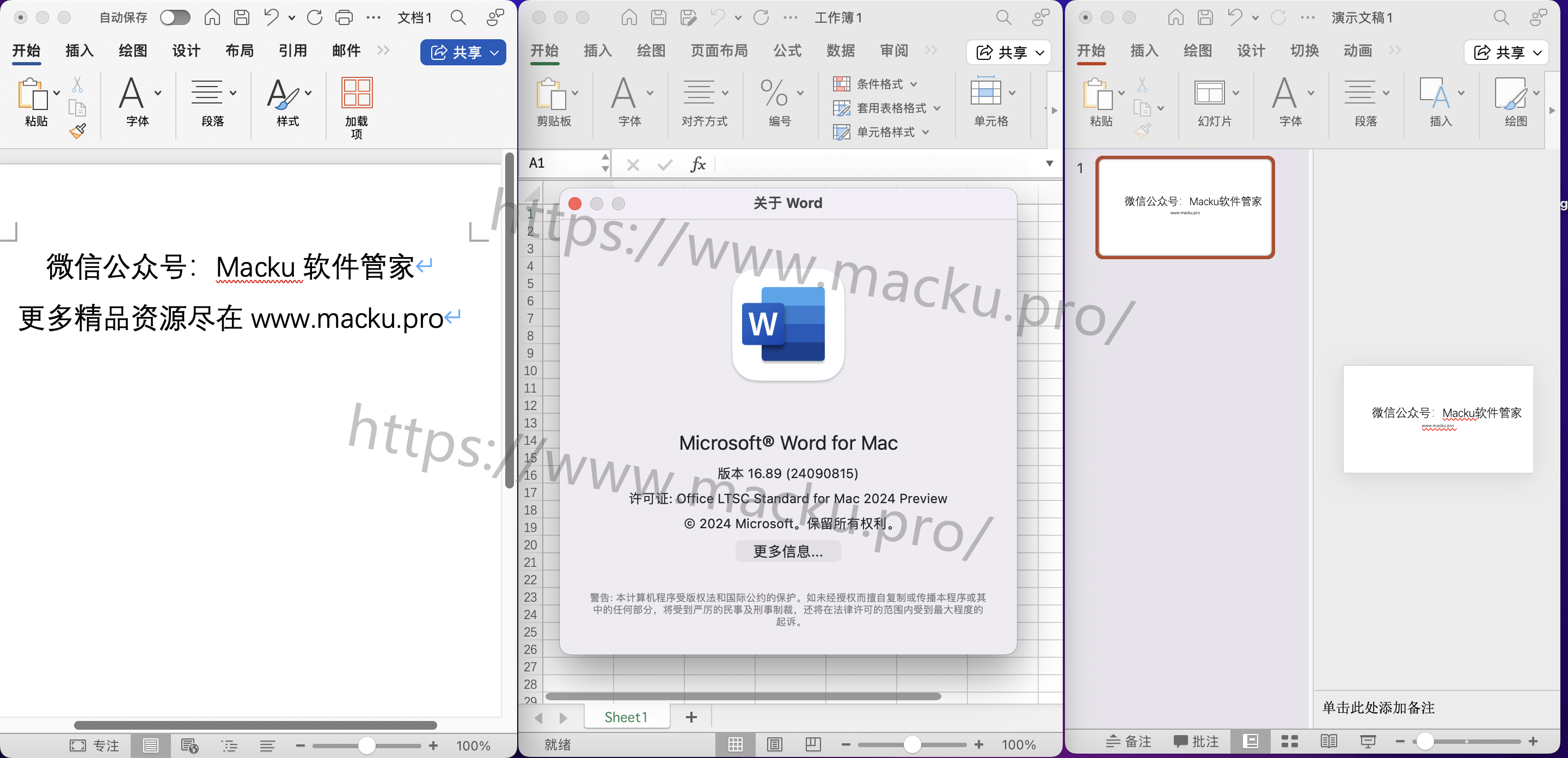The image size is (1568, 758).
Task: Click the A1 name box in Excel
Action: click(x=563, y=163)
